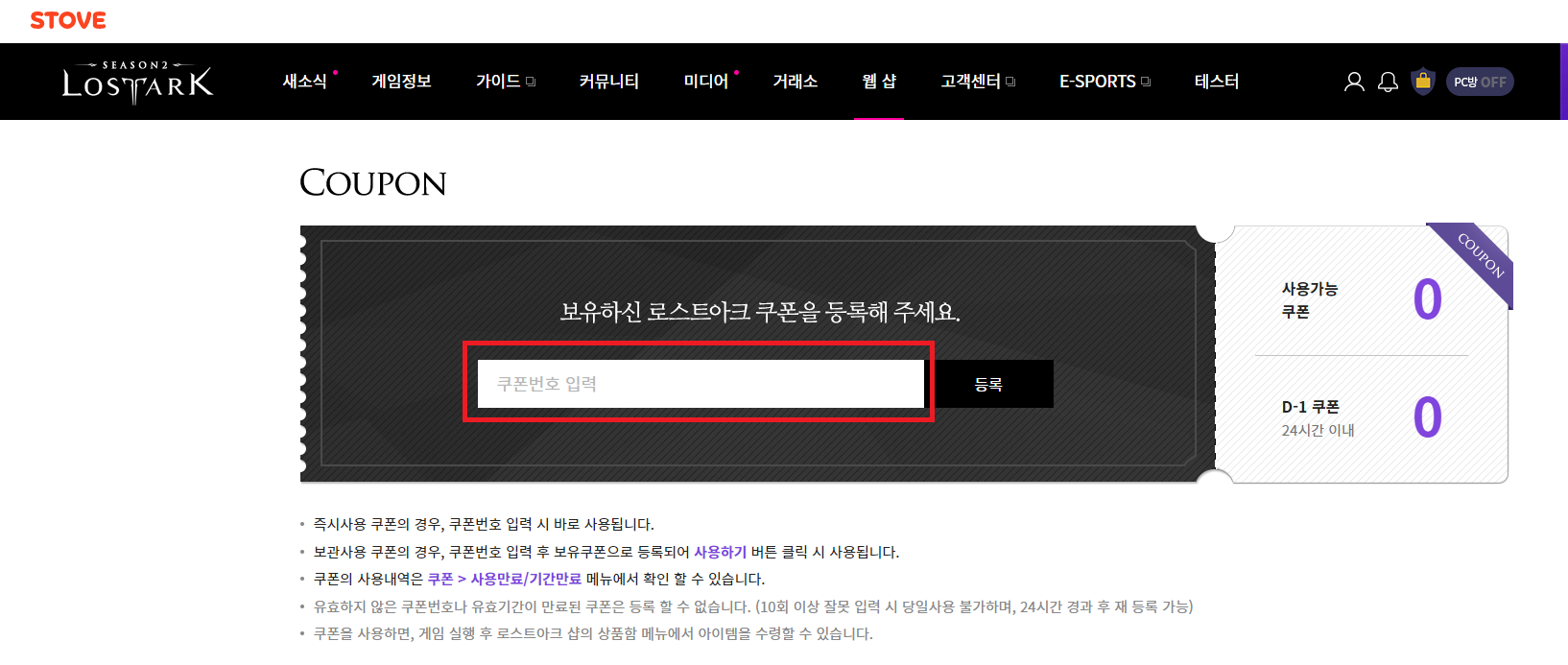The width and height of the screenshot is (1568, 665).
Task: Click the 즉시사용 쿠폰의 경우 note
Action: (x=484, y=524)
